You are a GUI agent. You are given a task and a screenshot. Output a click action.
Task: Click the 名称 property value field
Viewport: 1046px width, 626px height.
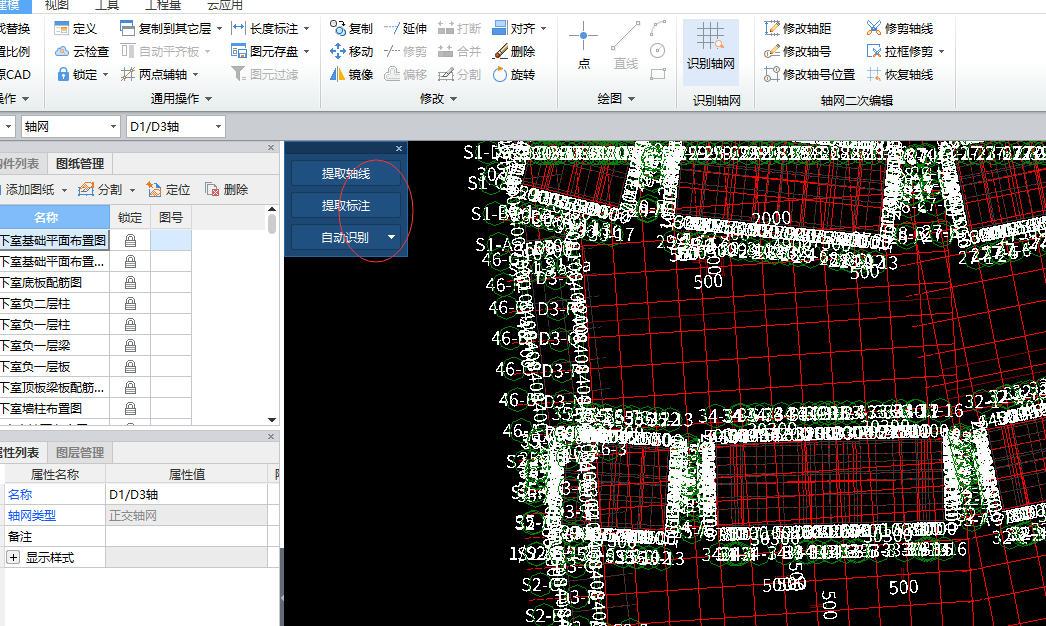click(x=186, y=495)
